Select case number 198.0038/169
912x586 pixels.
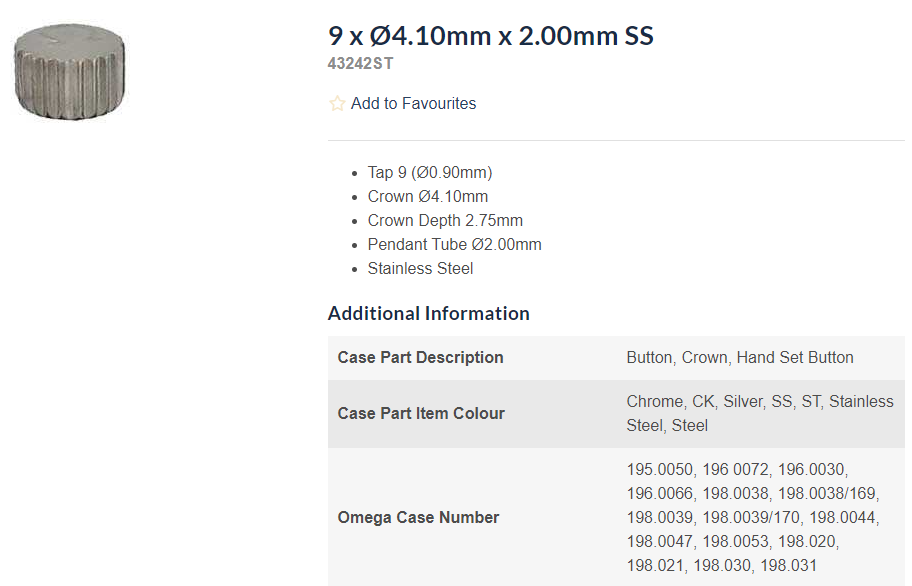coord(827,493)
